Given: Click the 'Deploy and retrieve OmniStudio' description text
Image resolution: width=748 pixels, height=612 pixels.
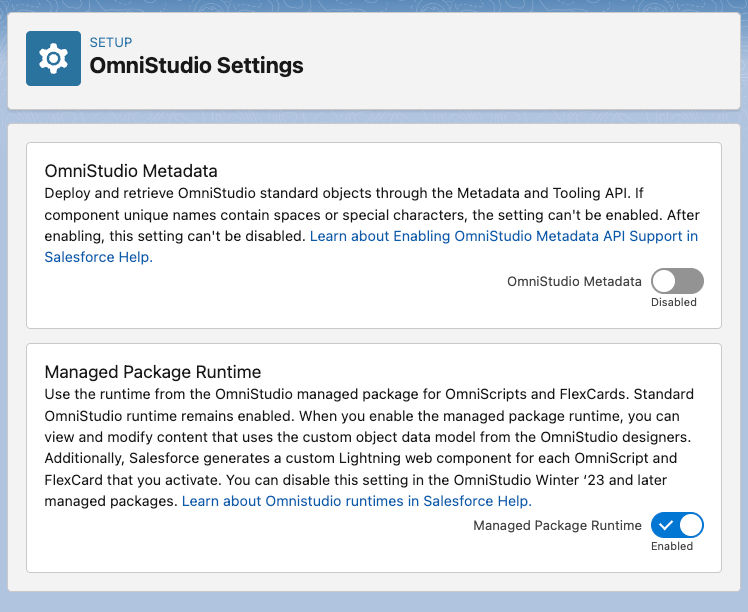Looking at the screenshot, I should 150,193.
